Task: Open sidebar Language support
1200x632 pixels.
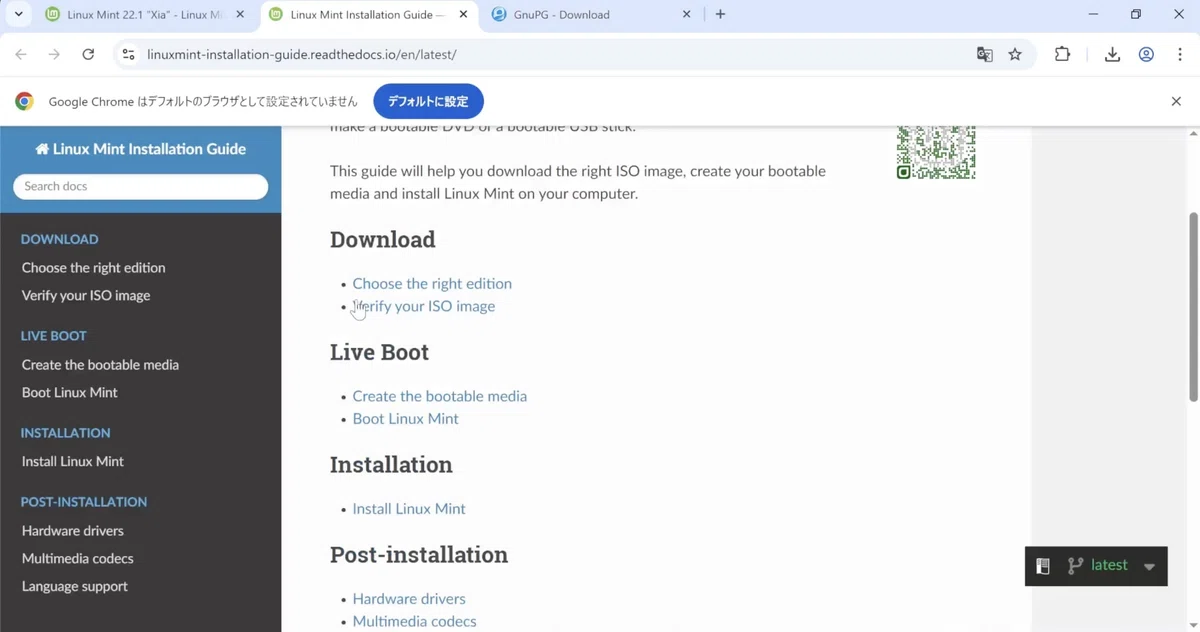Action: pyautogui.click(x=75, y=587)
